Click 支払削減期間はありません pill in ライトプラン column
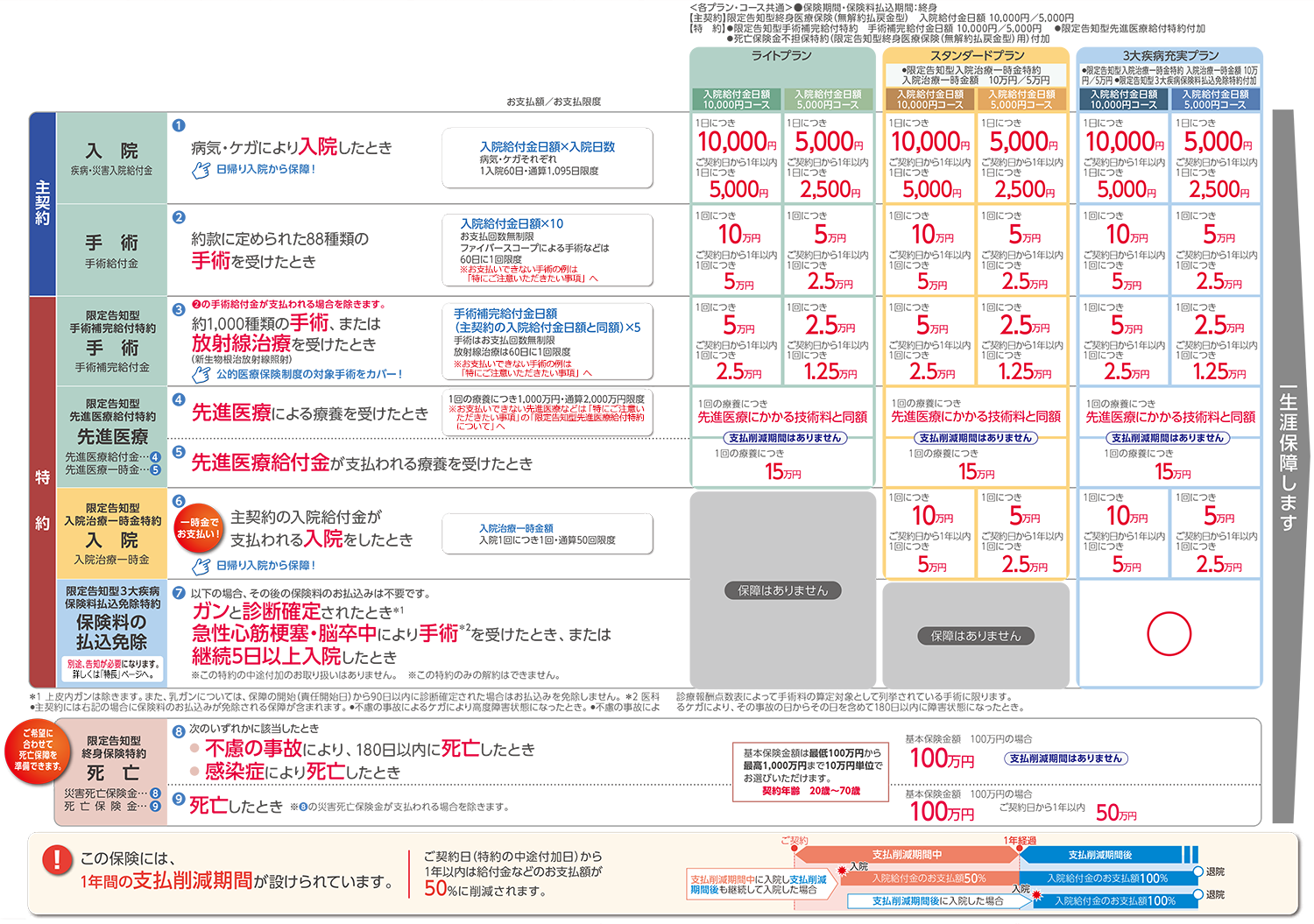This screenshot has height=924, width=1314. pos(784,438)
